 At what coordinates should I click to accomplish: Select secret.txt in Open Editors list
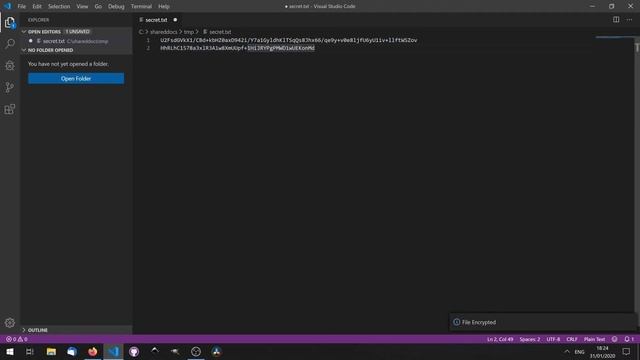(76, 41)
